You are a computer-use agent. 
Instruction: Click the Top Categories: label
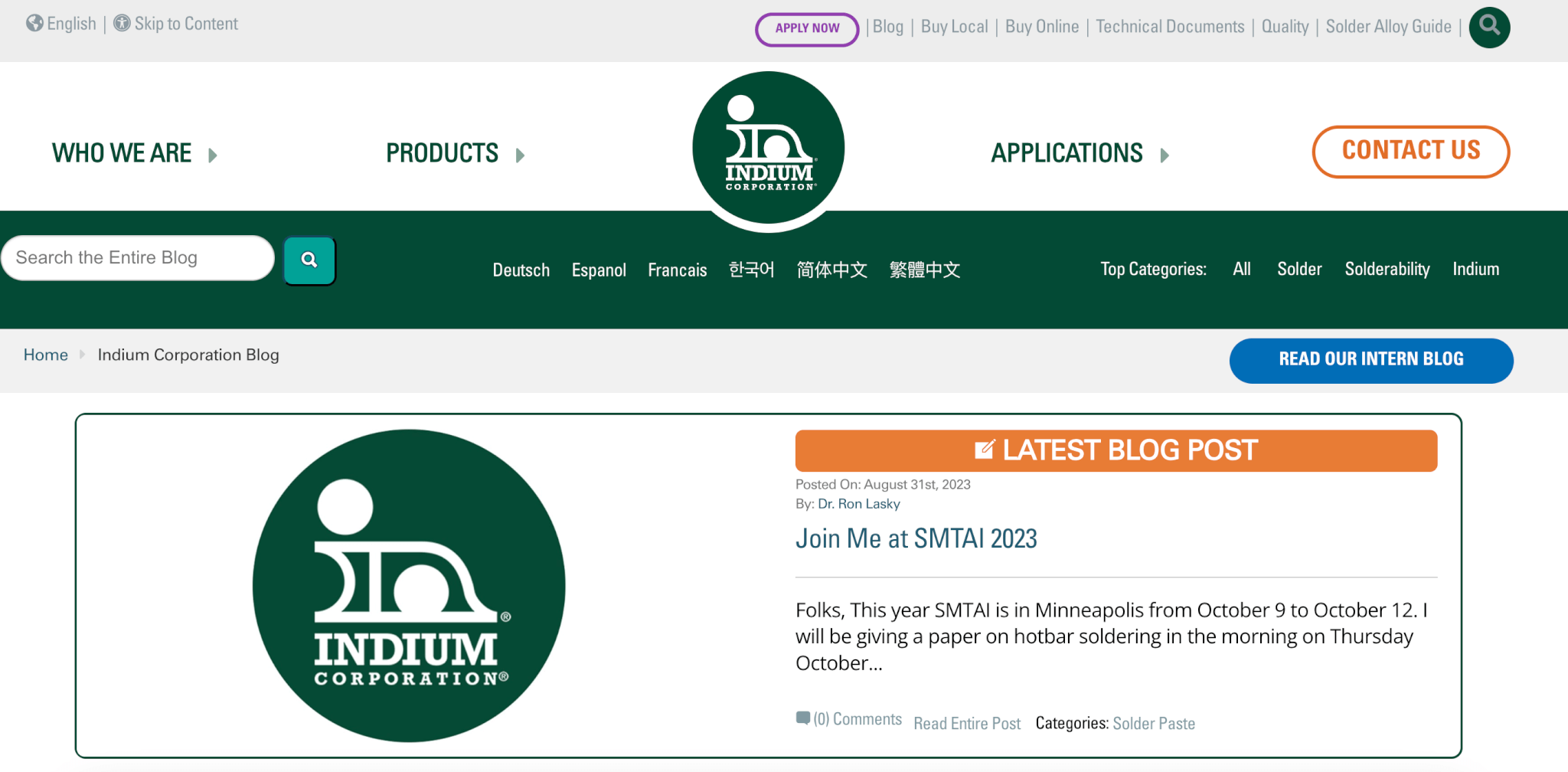click(1154, 270)
